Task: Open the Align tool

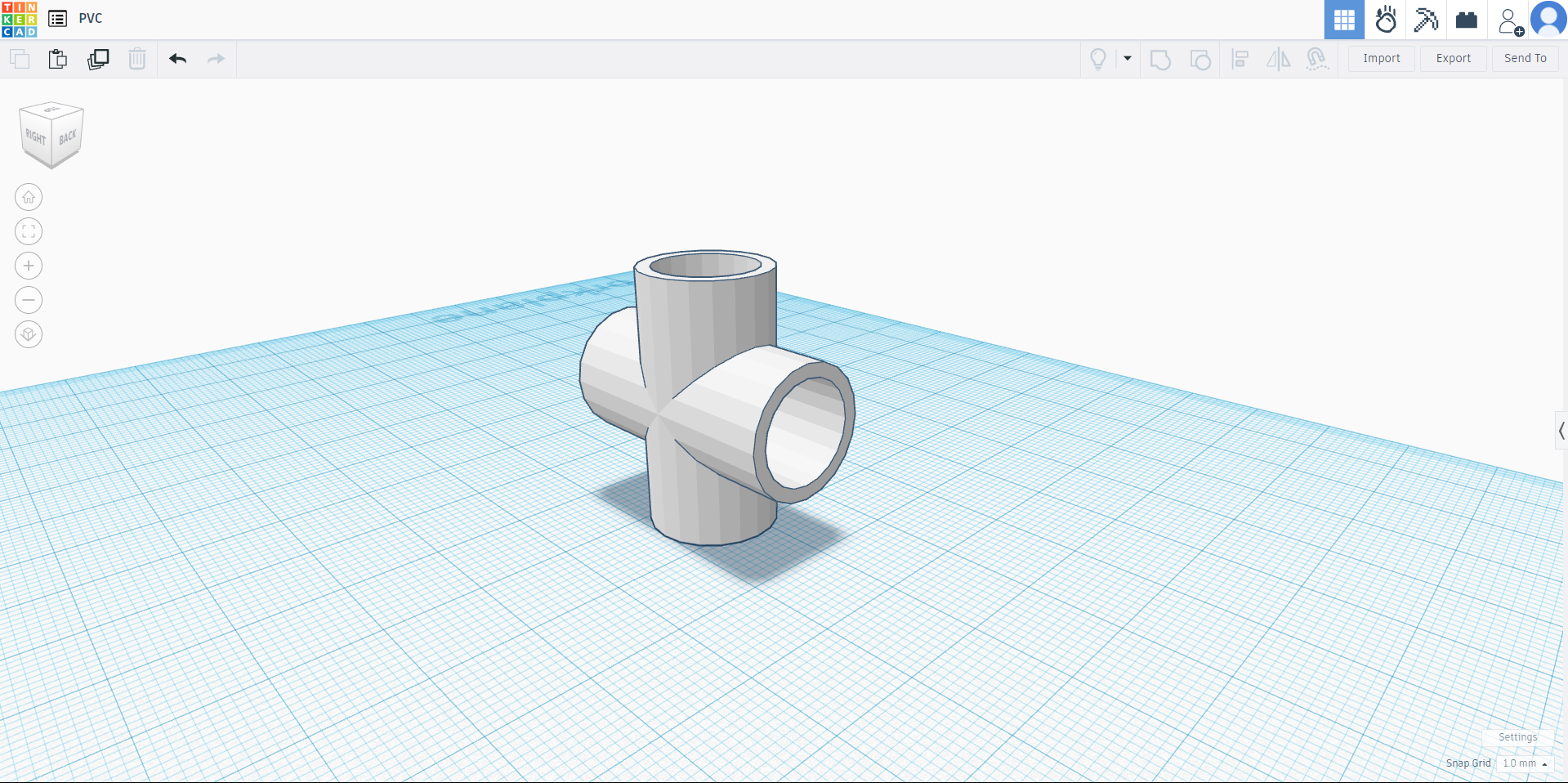Action: click(1240, 59)
